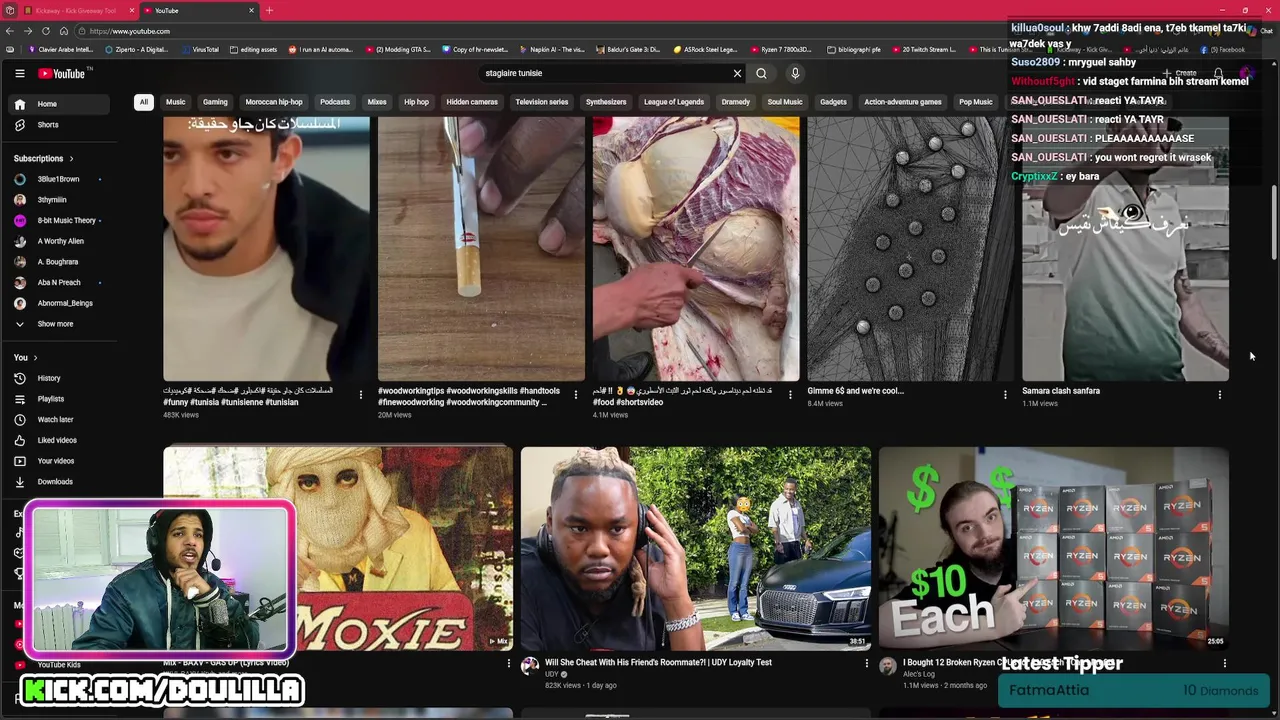
Task: Click the page vertical scrollbar
Action: coord(1274,222)
